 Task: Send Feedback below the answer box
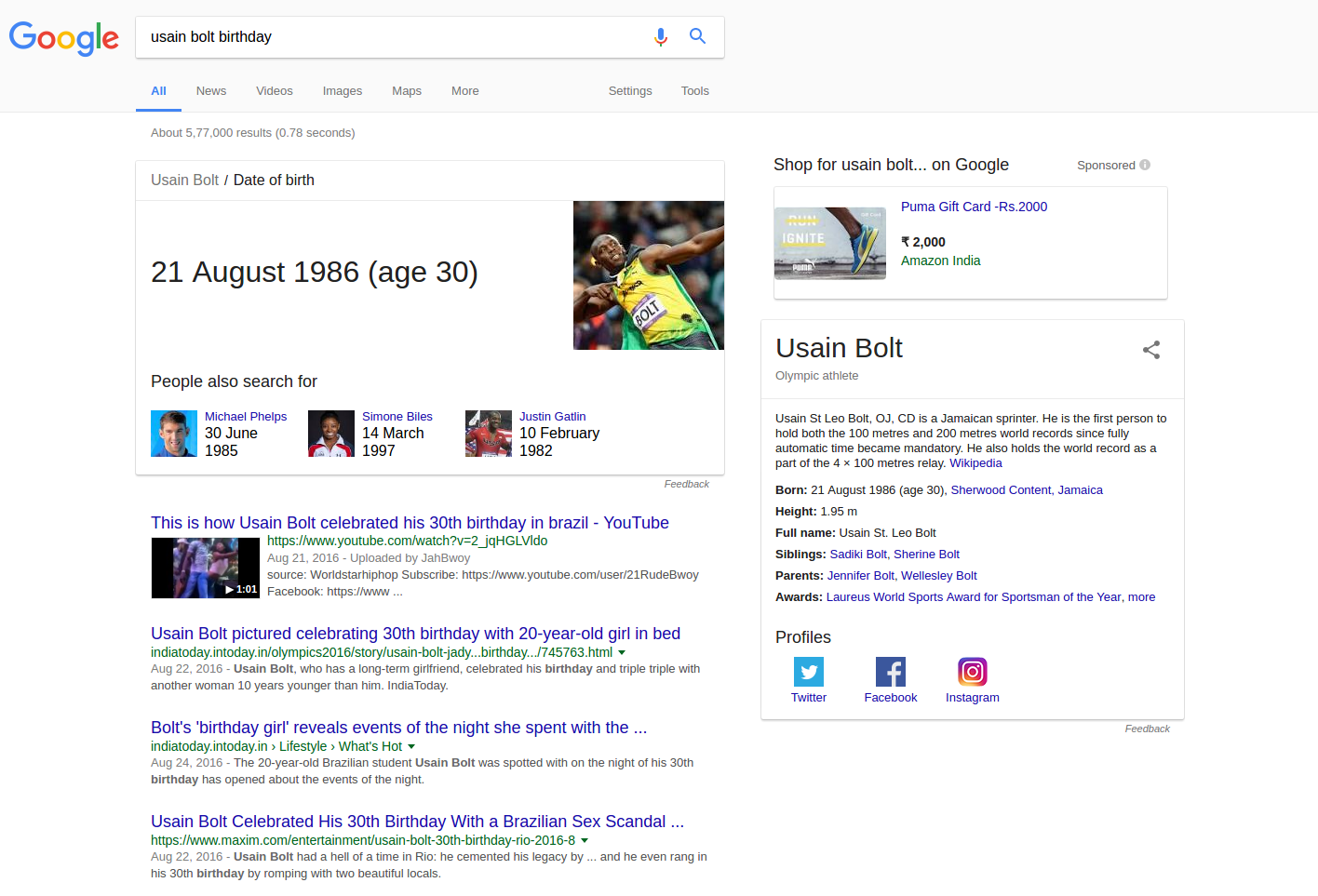click(x=687, y=484)
